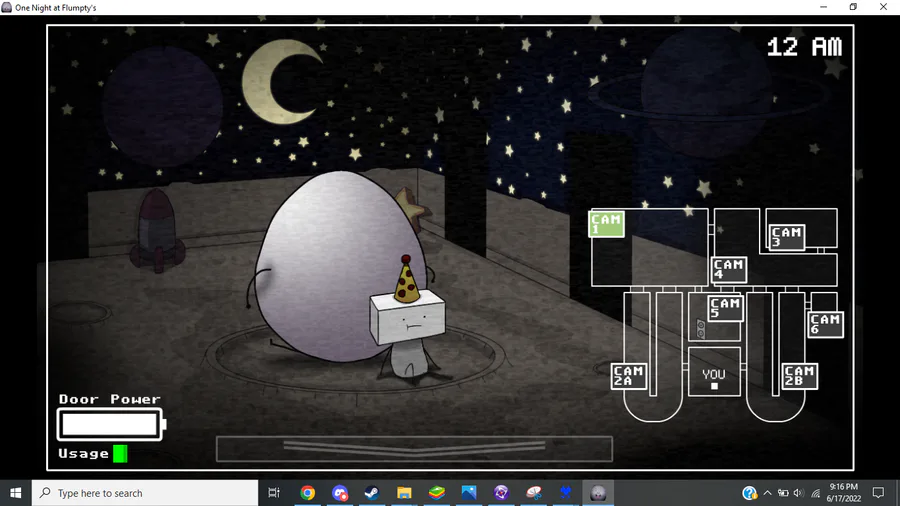Open Steam from the taskbar

[372, 493]
